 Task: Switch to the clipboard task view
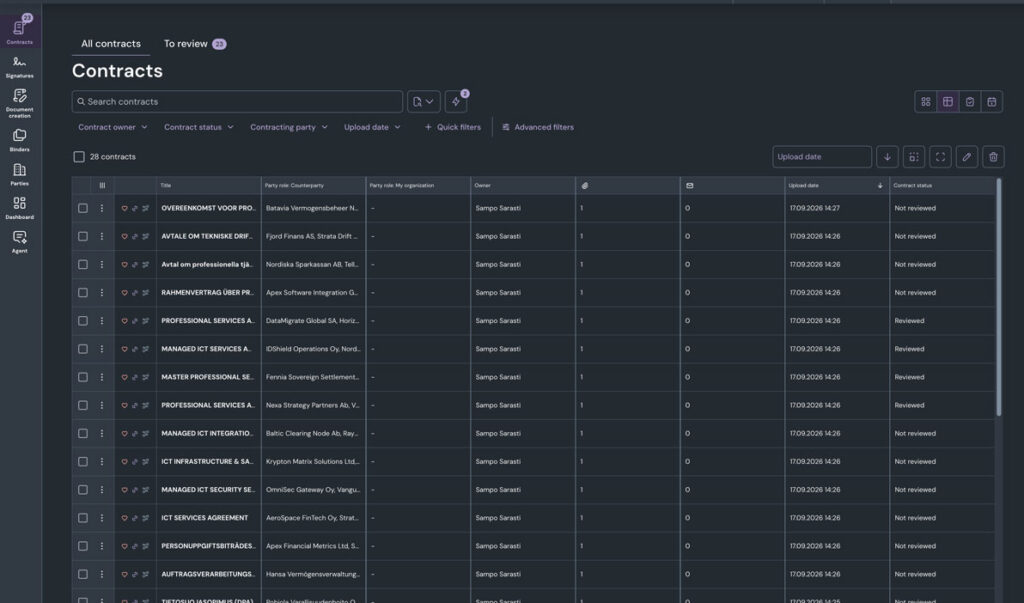point(970,101)
